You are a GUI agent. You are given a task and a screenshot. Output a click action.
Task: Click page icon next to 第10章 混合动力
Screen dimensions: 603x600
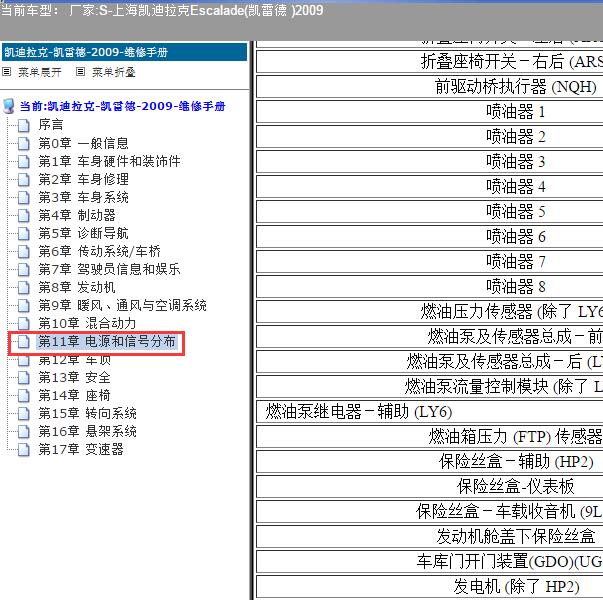24,323
